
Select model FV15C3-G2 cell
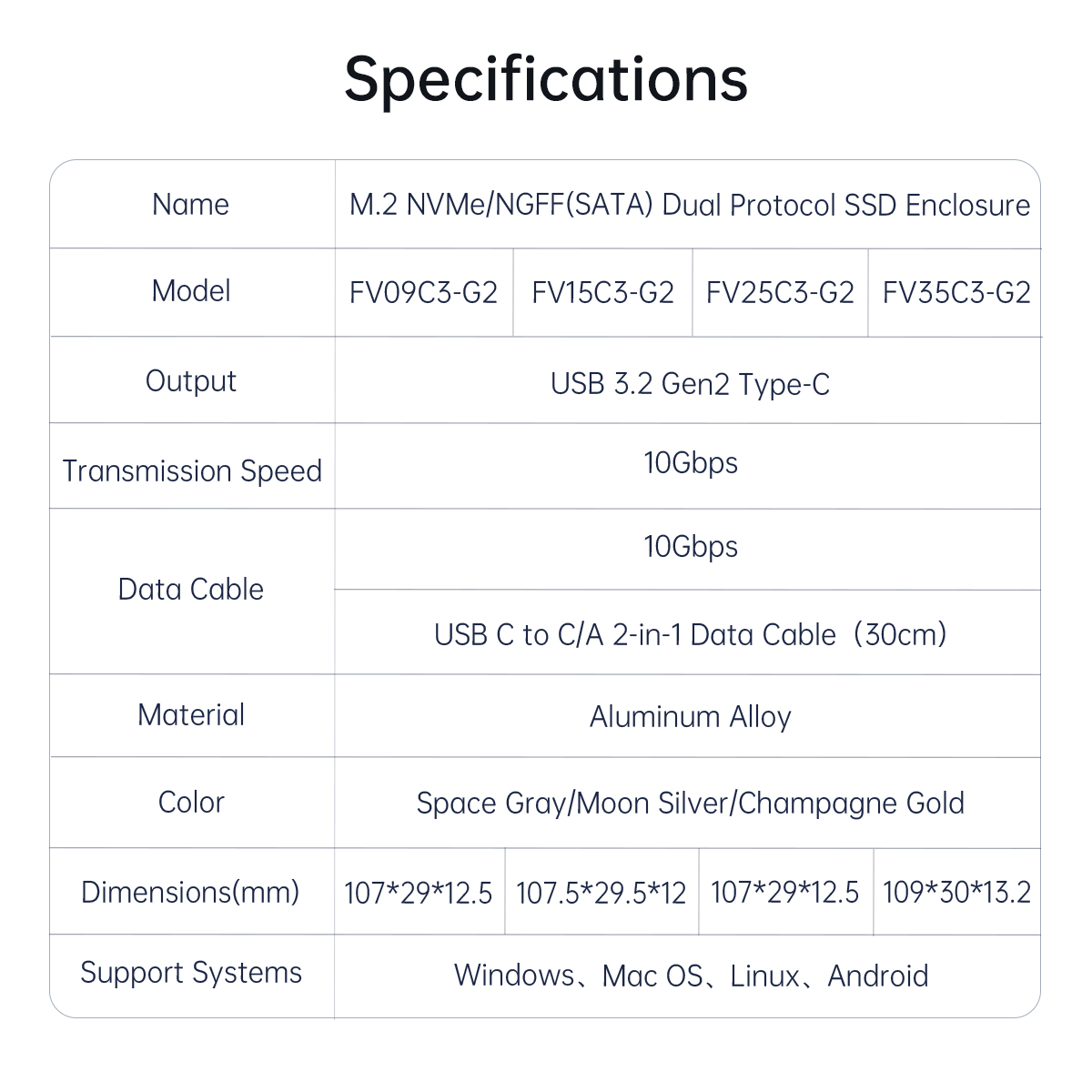[602, 293]
